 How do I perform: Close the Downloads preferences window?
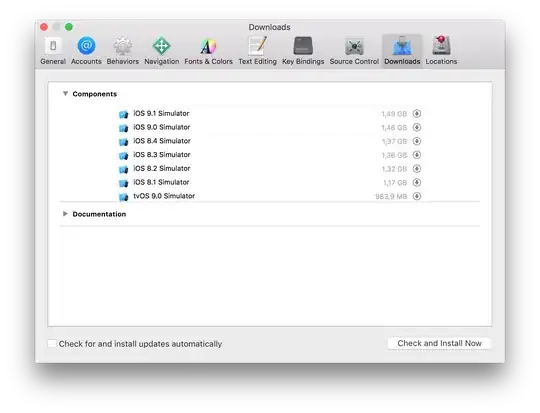[44, 27]
